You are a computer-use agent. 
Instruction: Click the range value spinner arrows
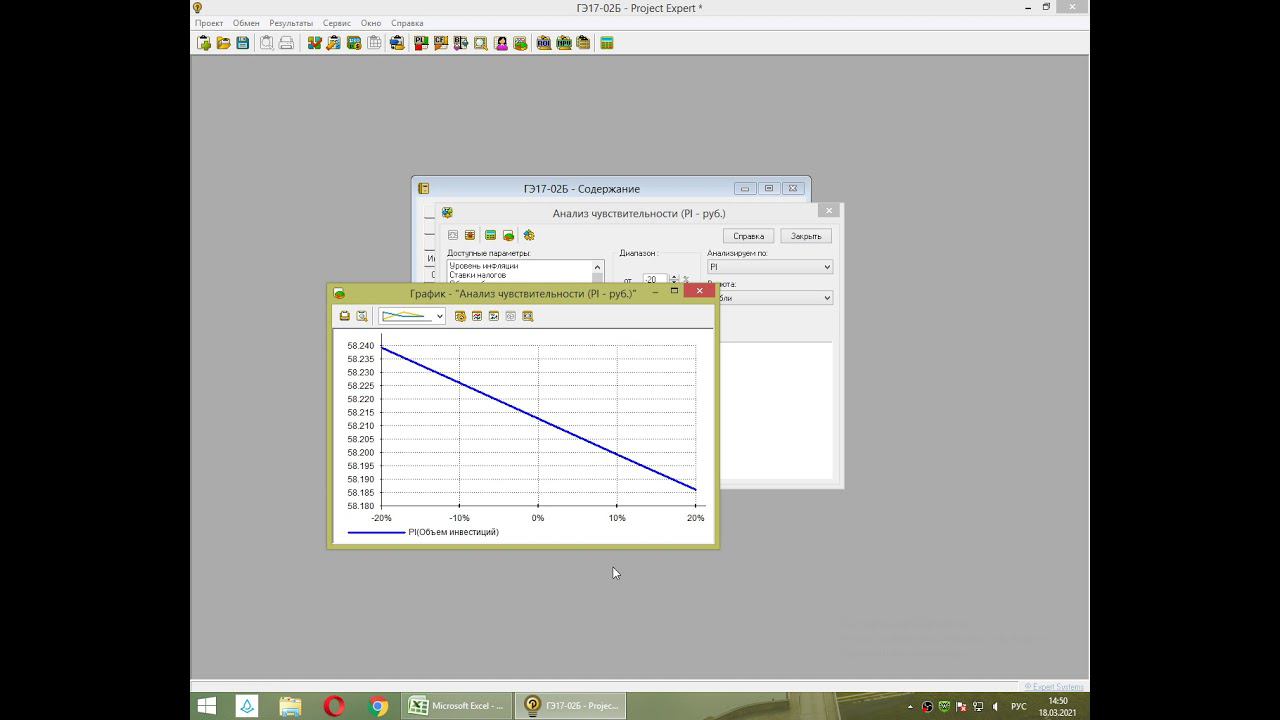tap(674, 280)
